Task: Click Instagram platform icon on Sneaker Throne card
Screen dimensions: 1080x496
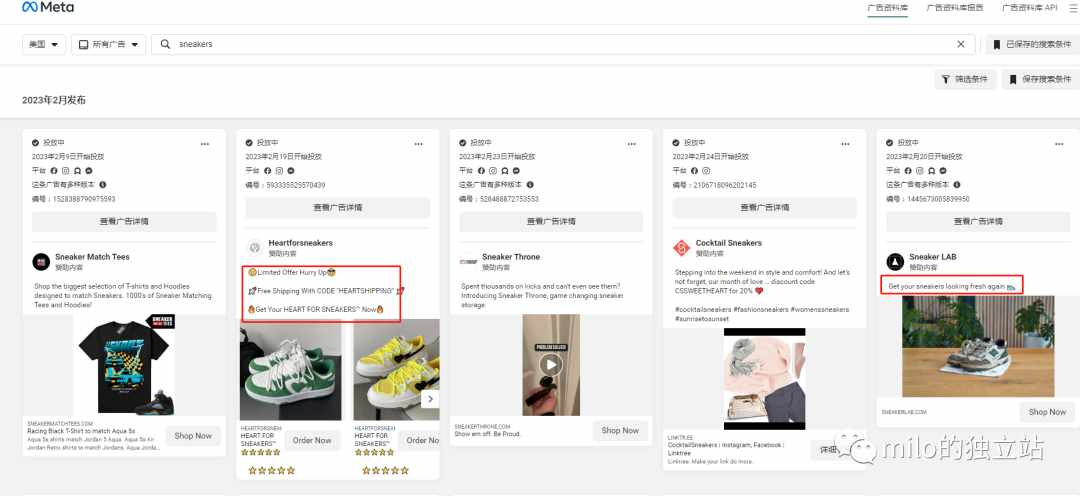Action: [x=492, y=171]
